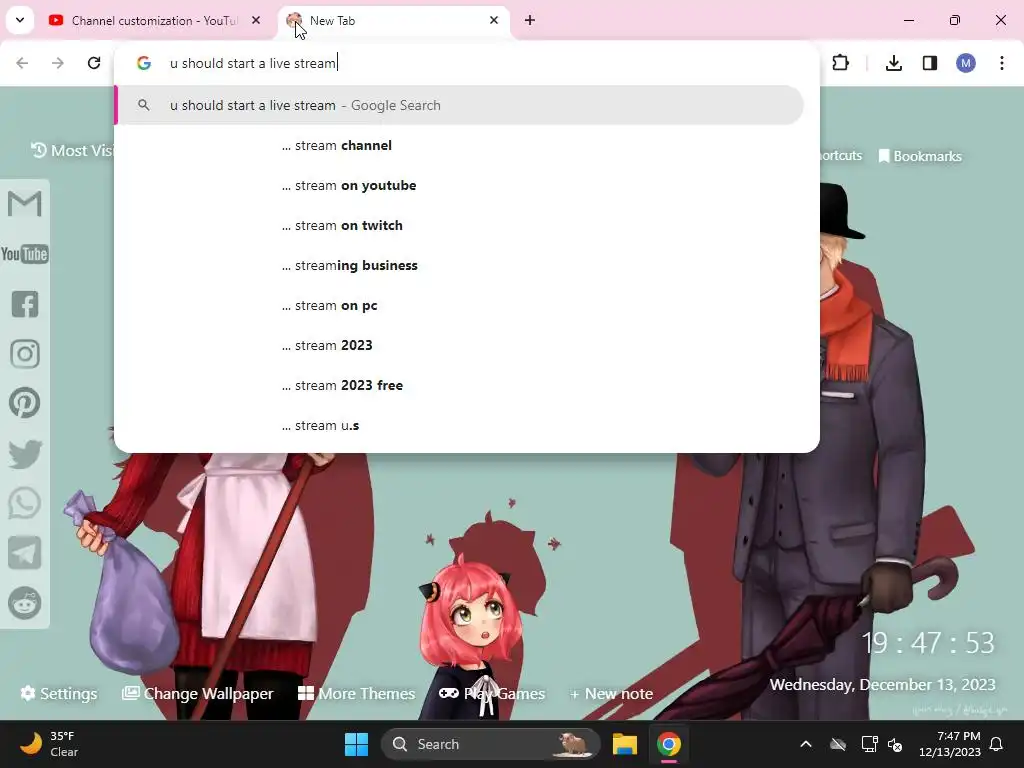
Task: Click the browser forward arrow
Action: [58, 63]
